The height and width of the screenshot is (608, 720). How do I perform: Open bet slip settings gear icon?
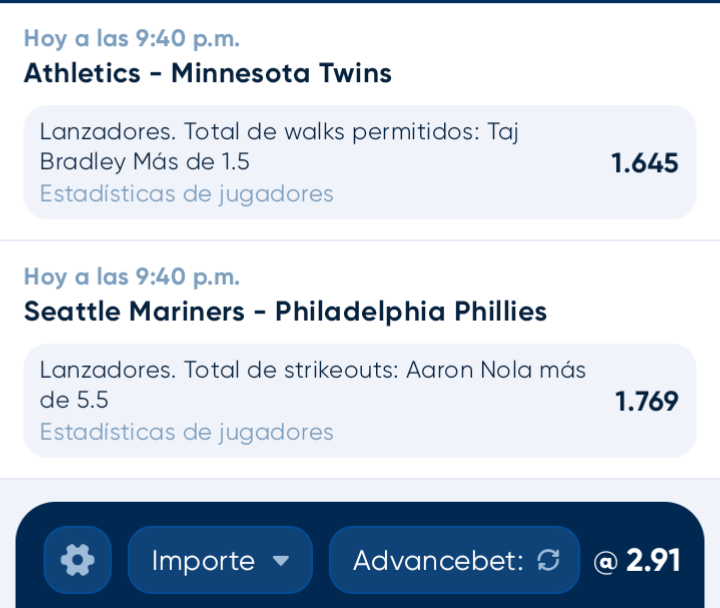tap(78, 560)
